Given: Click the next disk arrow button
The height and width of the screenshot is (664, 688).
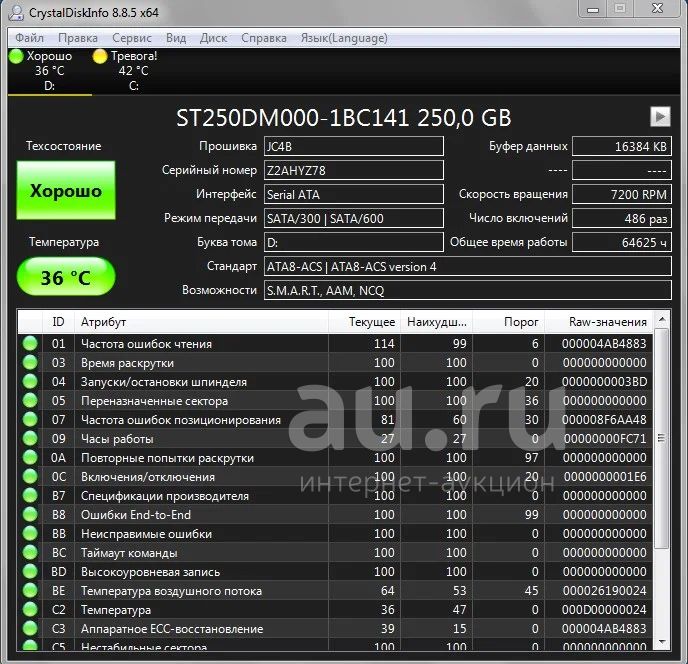Looking at the screenshot, I should [x=660, y=117].
